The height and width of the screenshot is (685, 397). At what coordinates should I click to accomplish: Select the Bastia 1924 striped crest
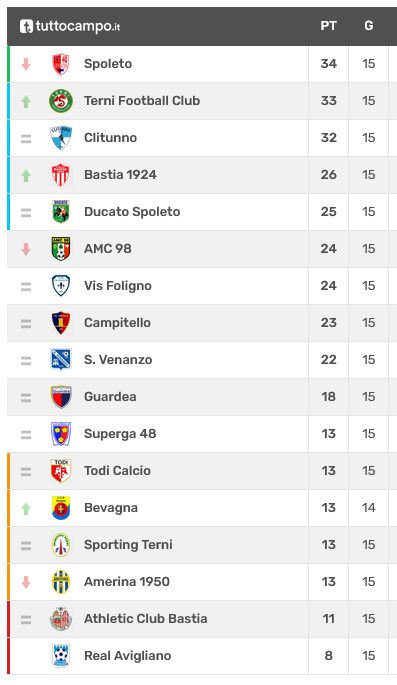coord(61,175)
